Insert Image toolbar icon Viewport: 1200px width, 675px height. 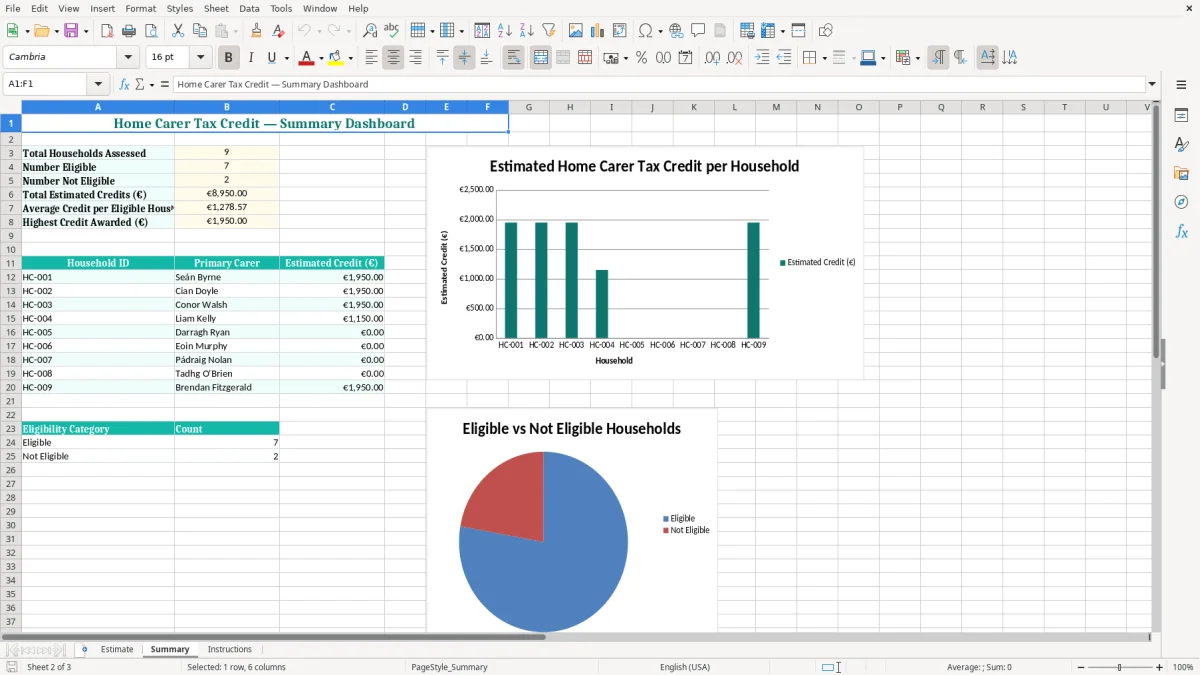(x=576, y=31)
